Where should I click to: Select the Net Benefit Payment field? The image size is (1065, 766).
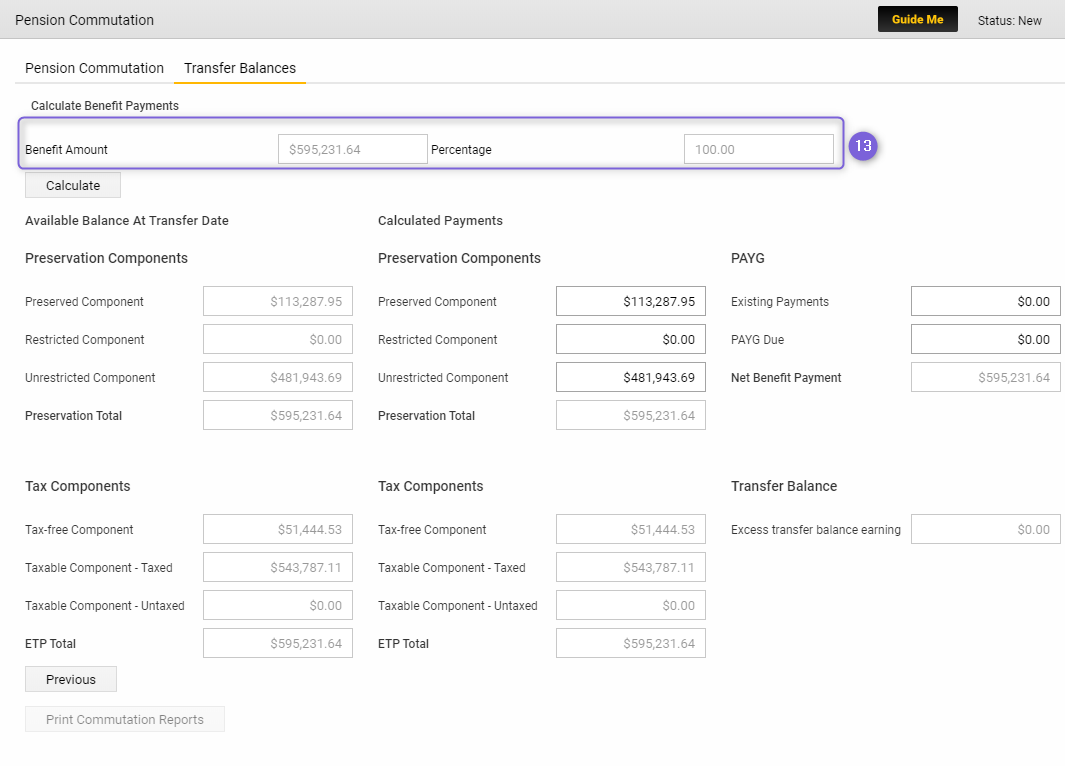(x=986, y=378)
